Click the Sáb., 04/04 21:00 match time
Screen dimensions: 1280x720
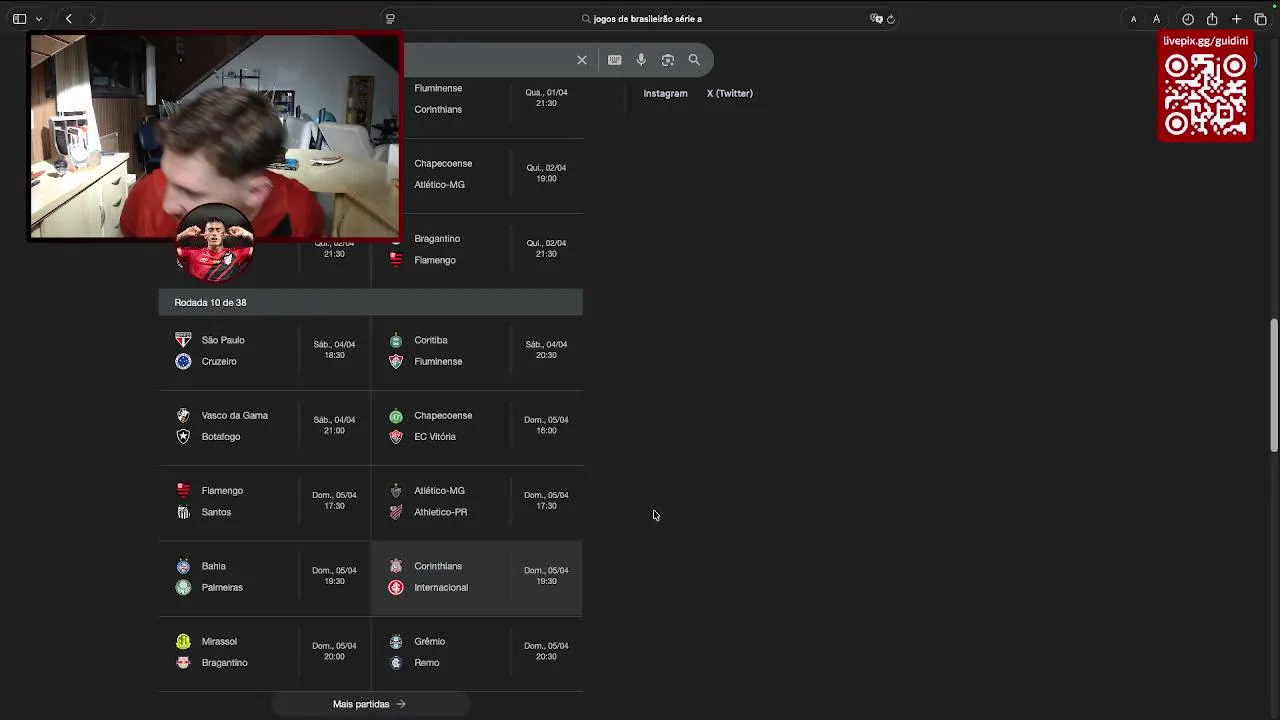point(334,425)
